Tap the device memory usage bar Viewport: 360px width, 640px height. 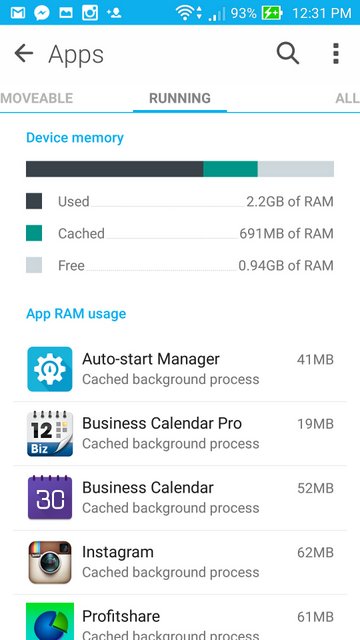[180, 169]
